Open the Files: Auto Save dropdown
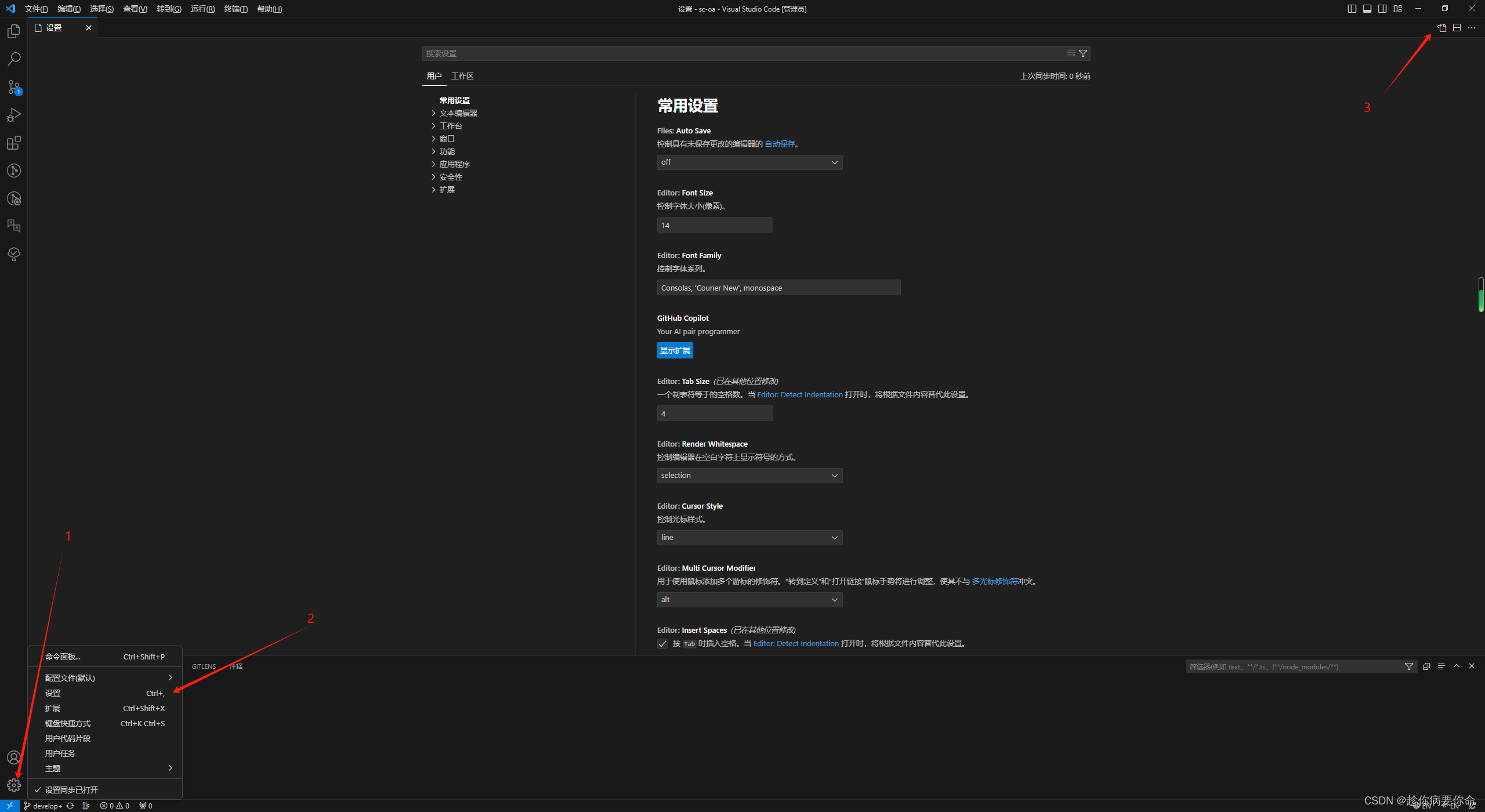The width and height of the screenshot is (1485, 812). 749,162
